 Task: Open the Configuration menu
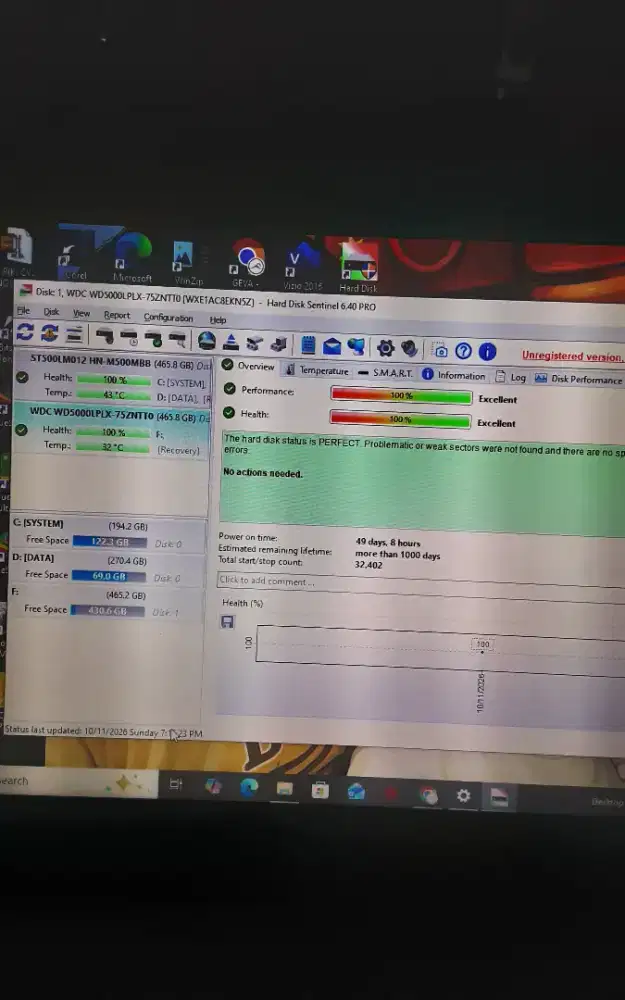[x=168, y=317]
